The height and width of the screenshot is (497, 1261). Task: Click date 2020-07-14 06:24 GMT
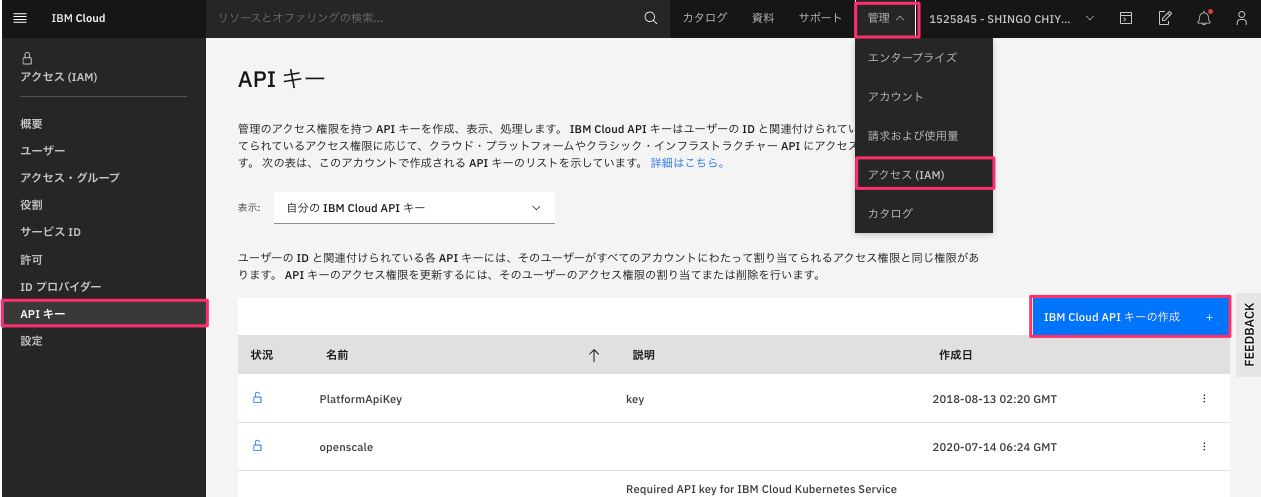point(994,447)
